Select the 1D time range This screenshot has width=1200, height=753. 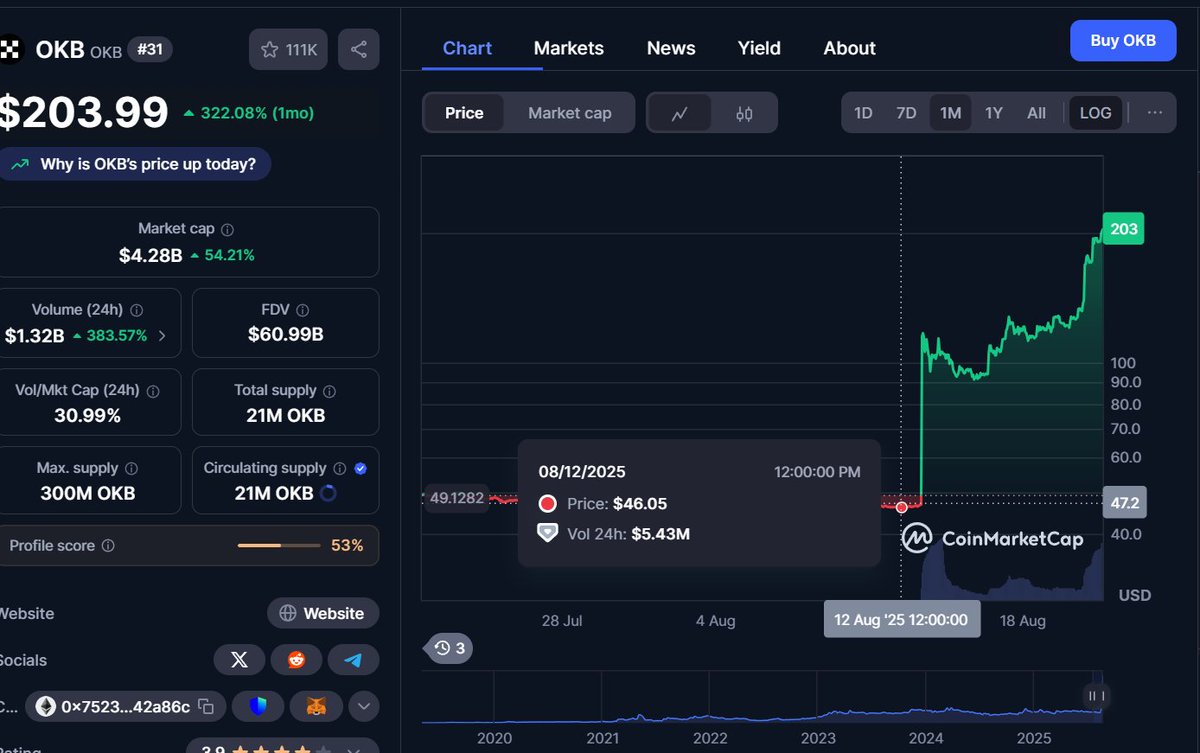863,113
